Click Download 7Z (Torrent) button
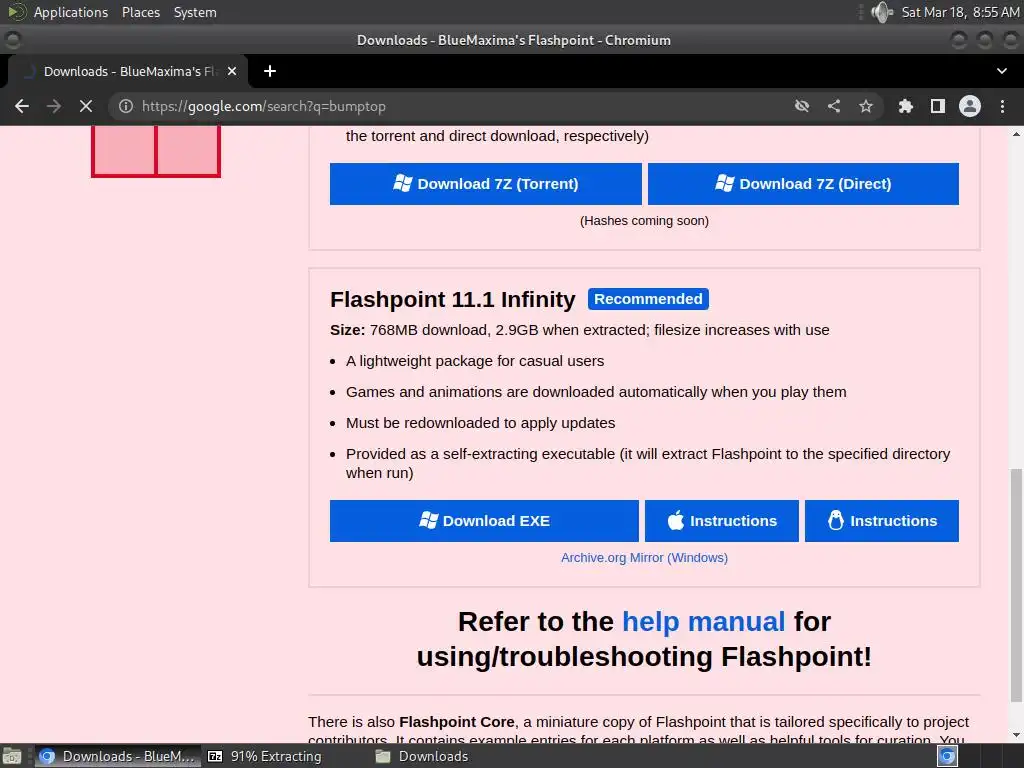This screenshot has width=1024, height=768. coord(485,184)
